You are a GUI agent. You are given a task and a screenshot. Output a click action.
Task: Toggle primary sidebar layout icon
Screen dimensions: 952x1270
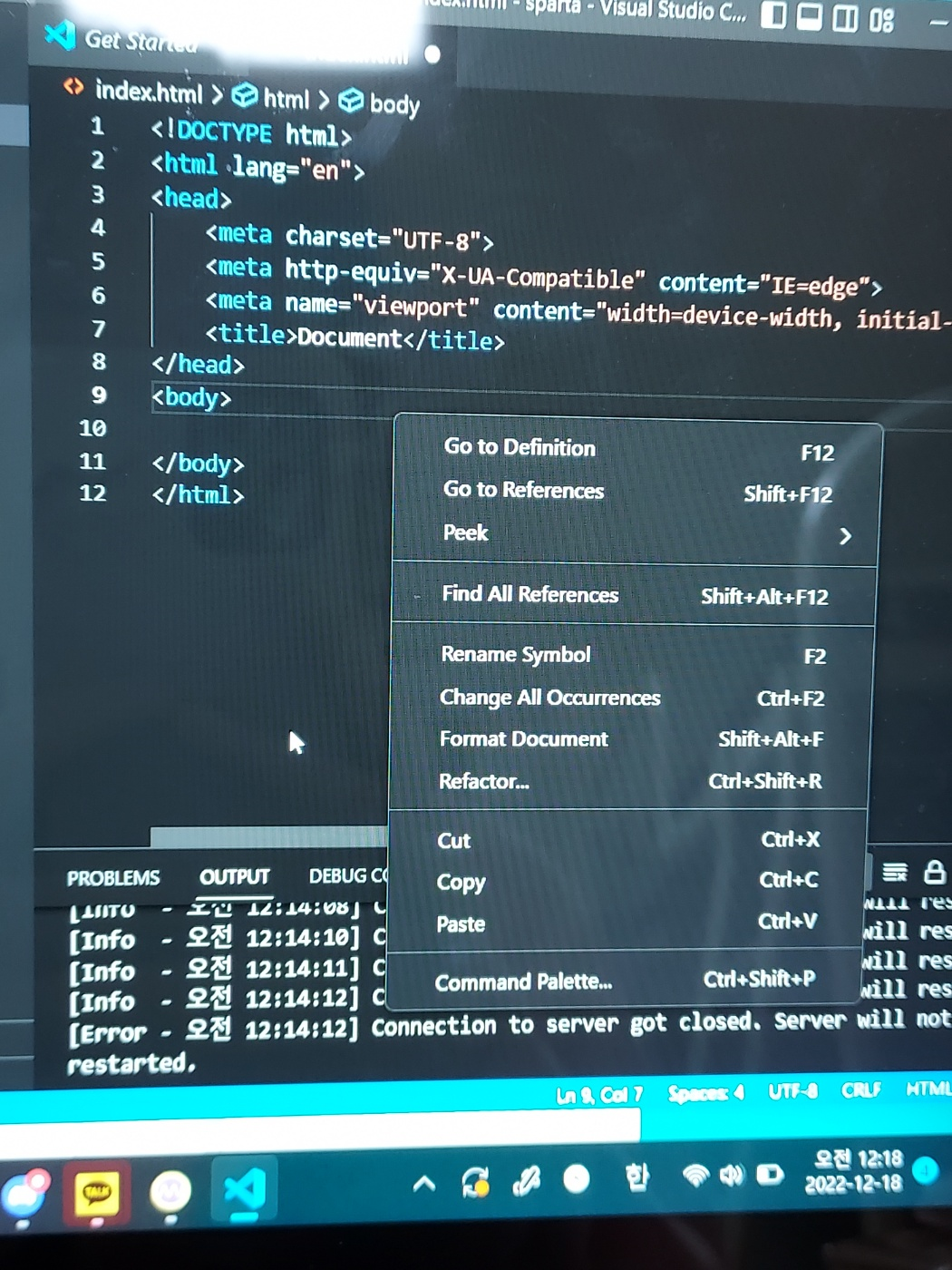click(x=773, y=15)
